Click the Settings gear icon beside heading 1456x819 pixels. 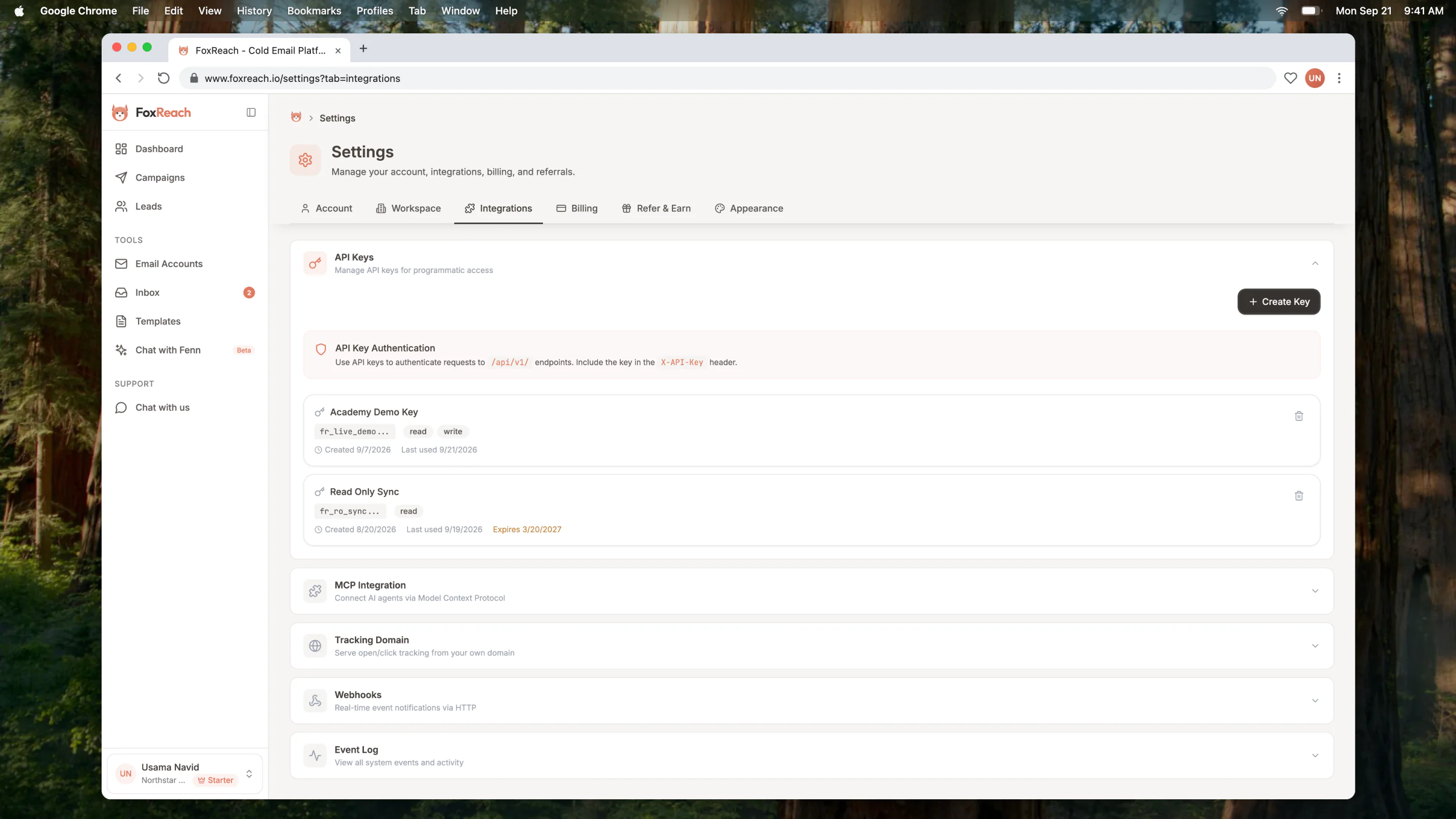pos(305,160)
